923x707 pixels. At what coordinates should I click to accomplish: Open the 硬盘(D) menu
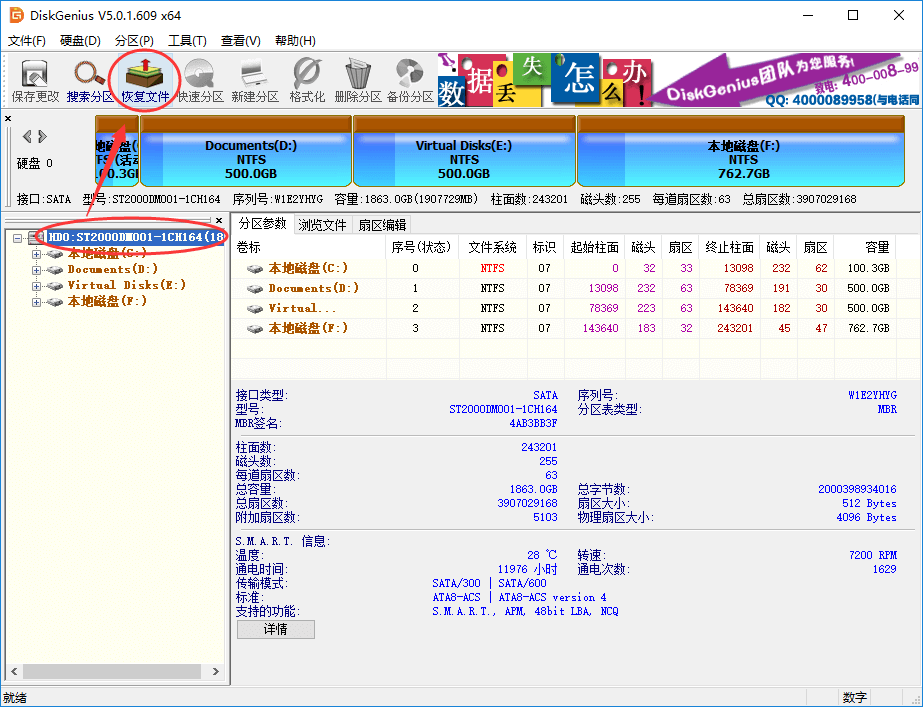click(80, 41)
